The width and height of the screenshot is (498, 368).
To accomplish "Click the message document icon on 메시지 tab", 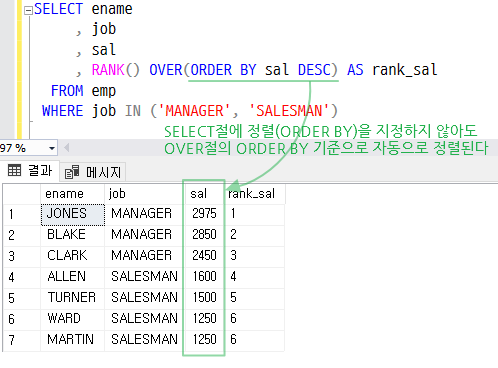I will 72,172.
